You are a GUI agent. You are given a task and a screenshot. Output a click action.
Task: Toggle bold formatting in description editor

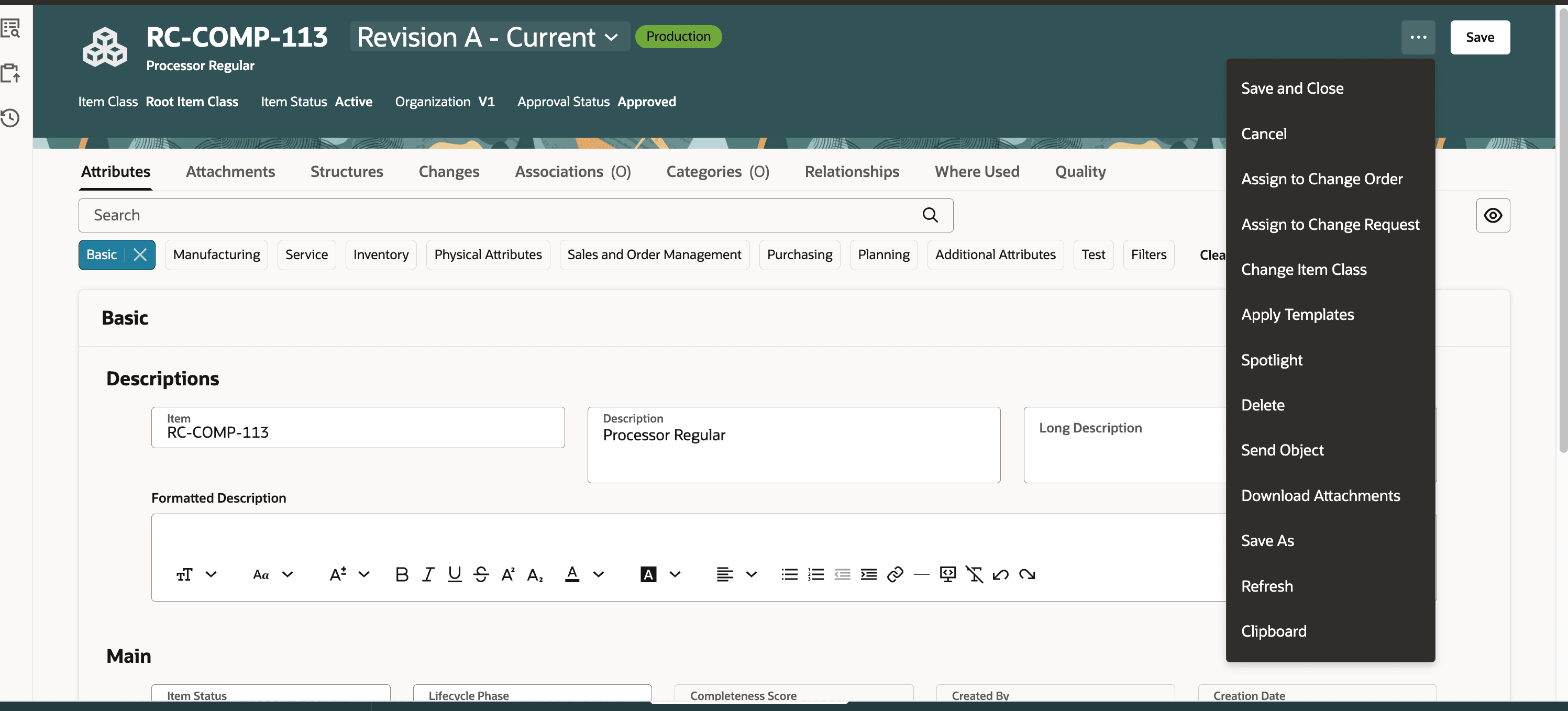(401, 574)
